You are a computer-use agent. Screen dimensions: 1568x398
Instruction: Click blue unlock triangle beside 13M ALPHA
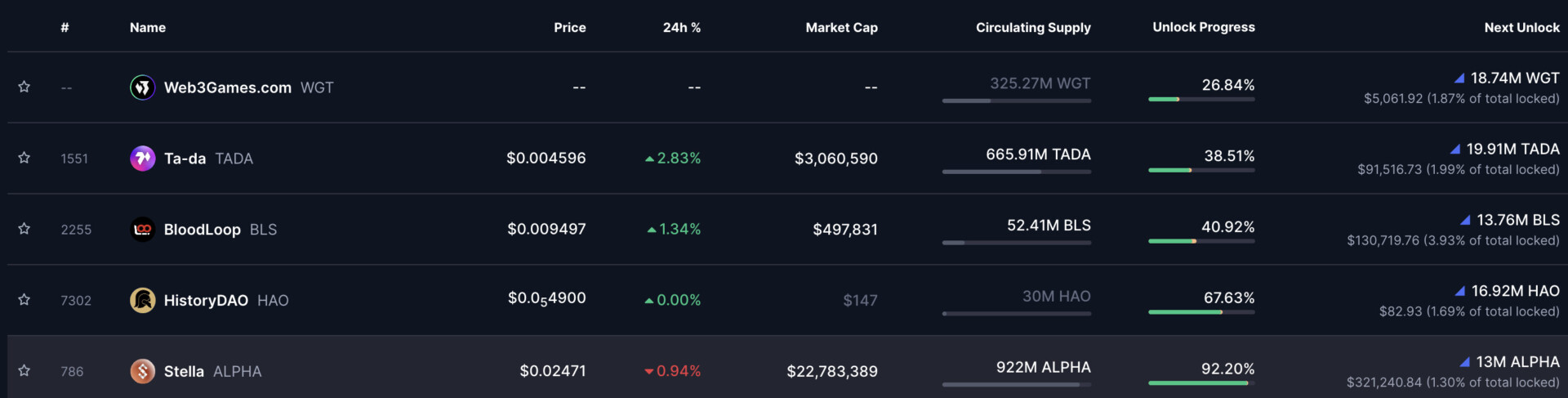1464,362
